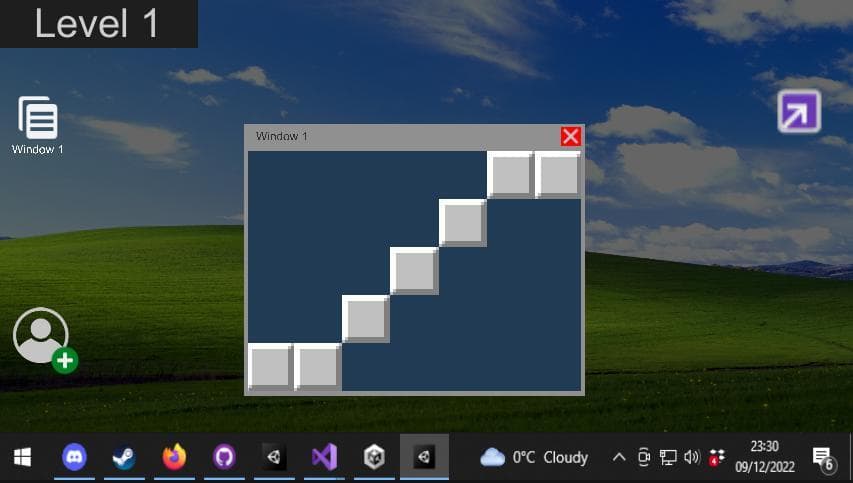Close Window 1 with the red X

(571, 137)
